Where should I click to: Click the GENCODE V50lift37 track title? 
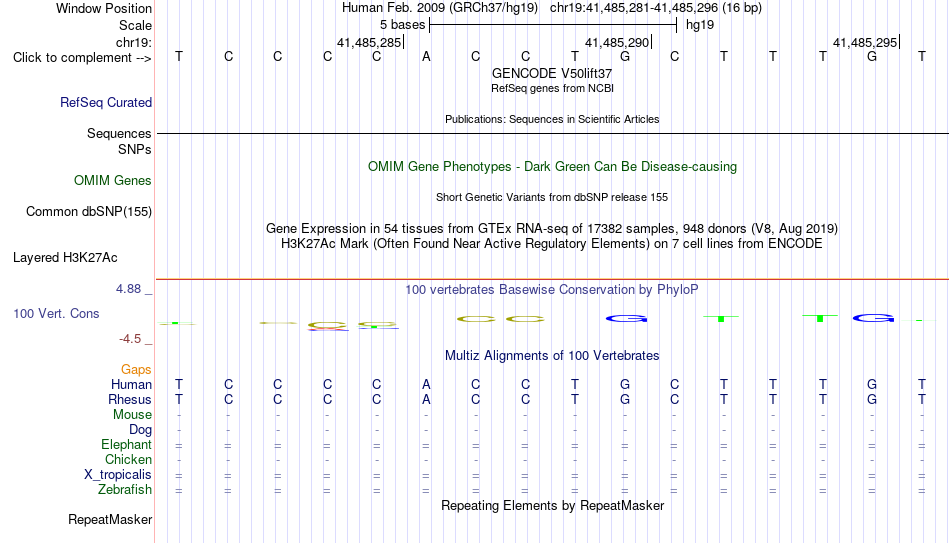pos(552,73)
